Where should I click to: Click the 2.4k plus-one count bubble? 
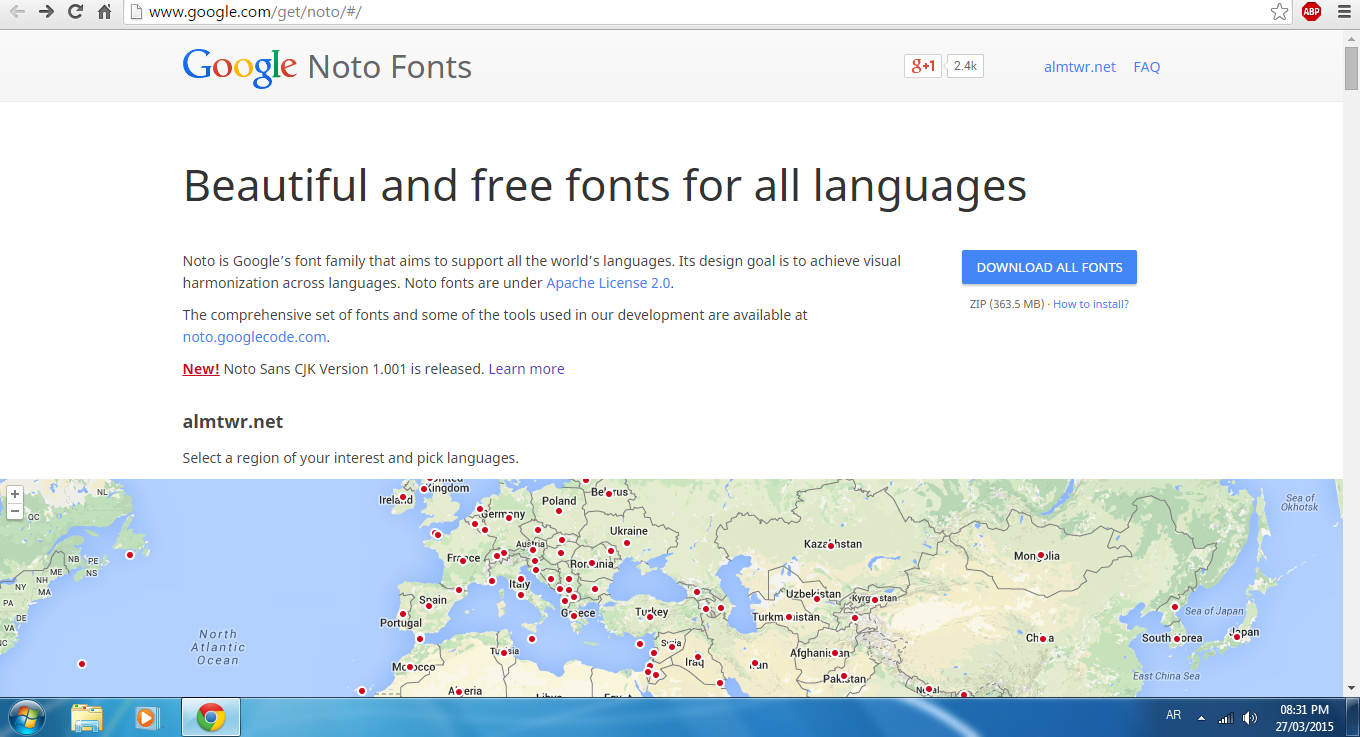(x=965, y=66)
